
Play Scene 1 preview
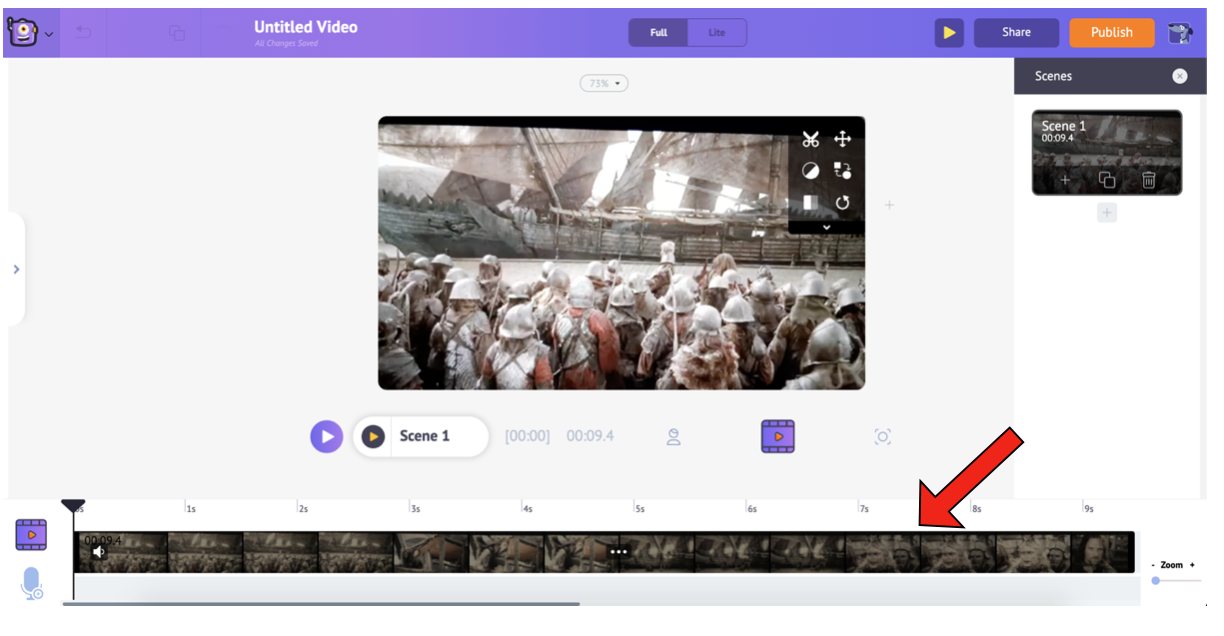point(373,437)
